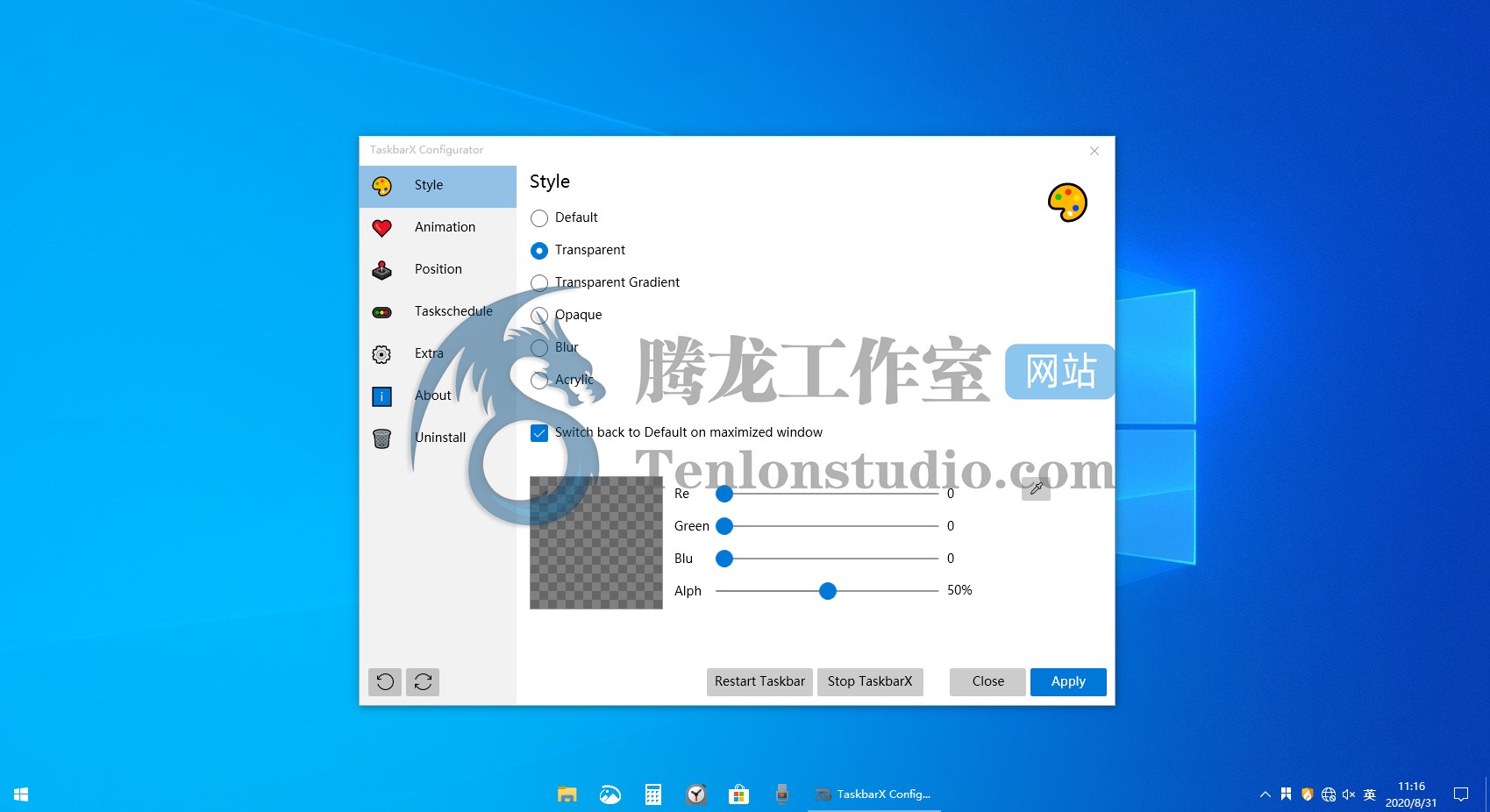Click the traffic light Taskschedule icon

tap(381, 312)
